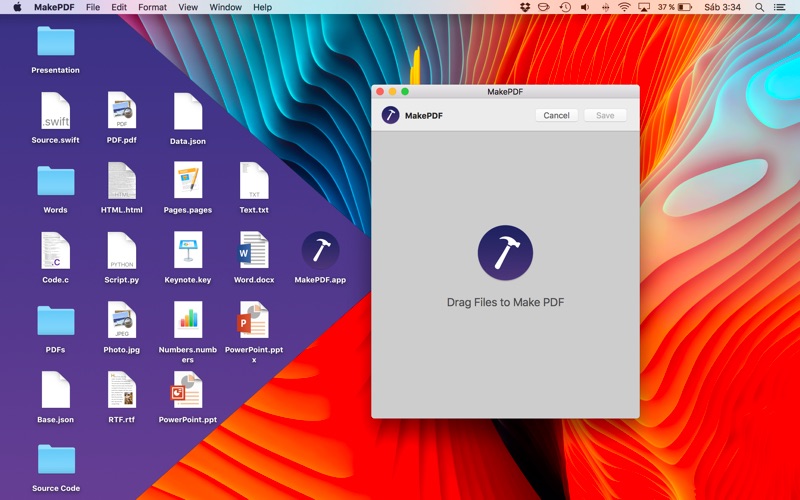Screen dimensions: 800x500
Task: Open the View menu
Action: [x=188, y=7]
